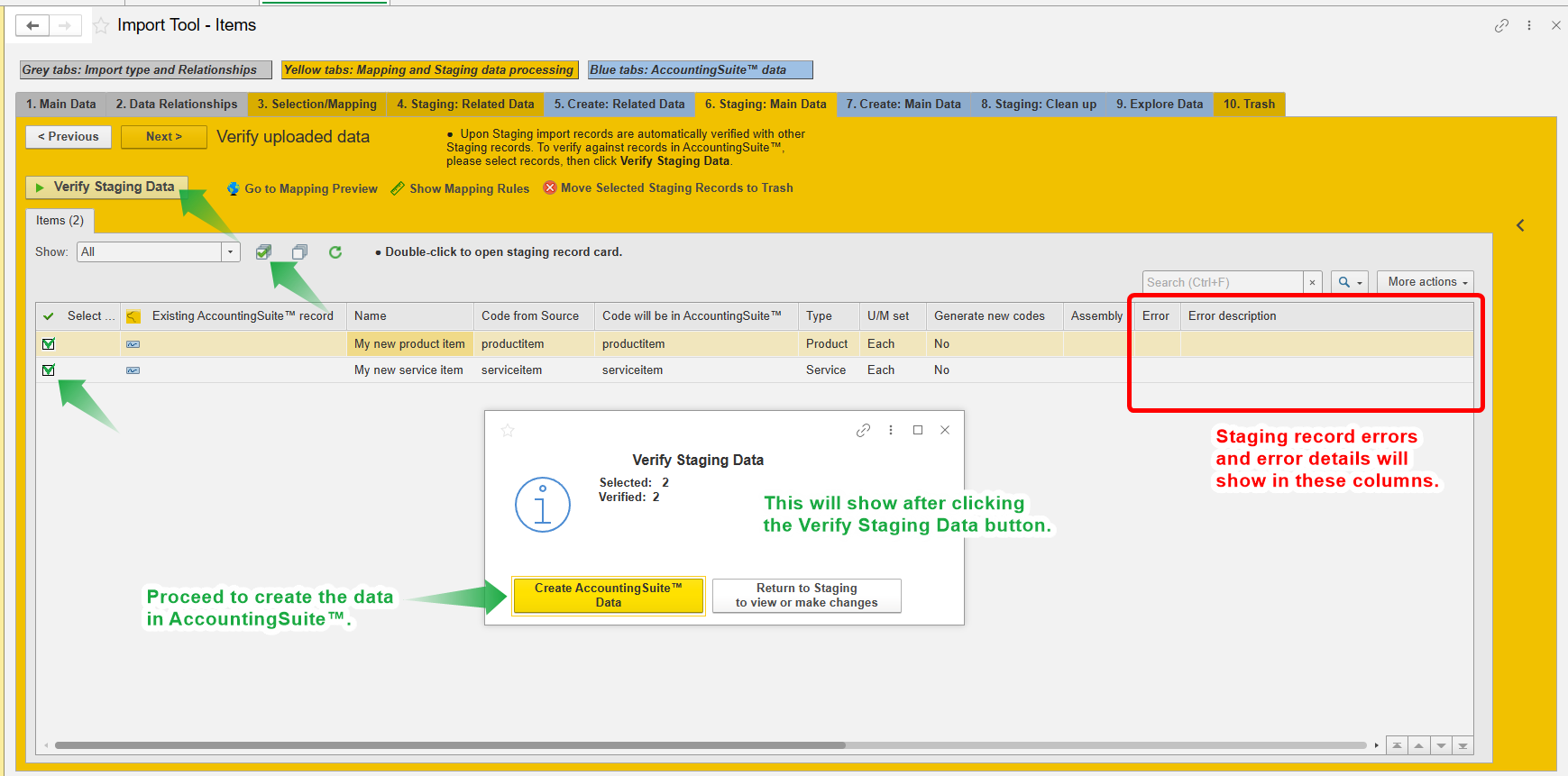Expand the search magnifier dropdown
The height and width of the screenshot is (776, 1568).
1350,282
